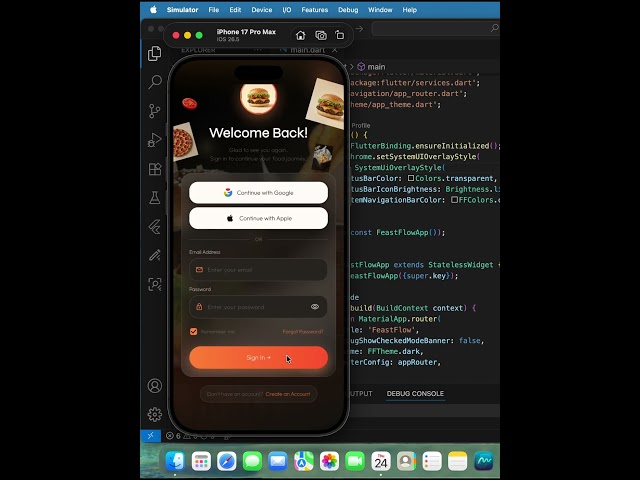Open the Extensions view
This screenshot has width=640, height=480.
(155, 169)
